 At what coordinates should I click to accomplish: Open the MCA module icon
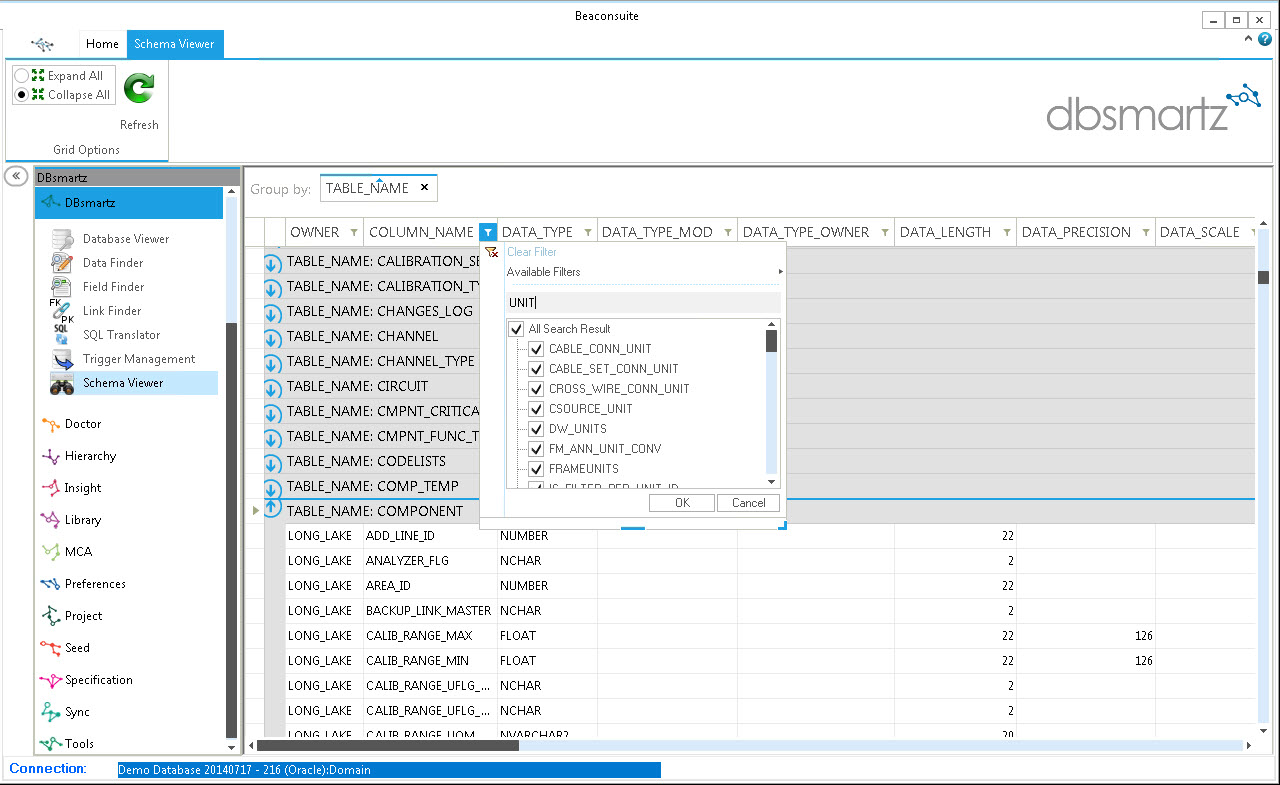coord(50,552)
